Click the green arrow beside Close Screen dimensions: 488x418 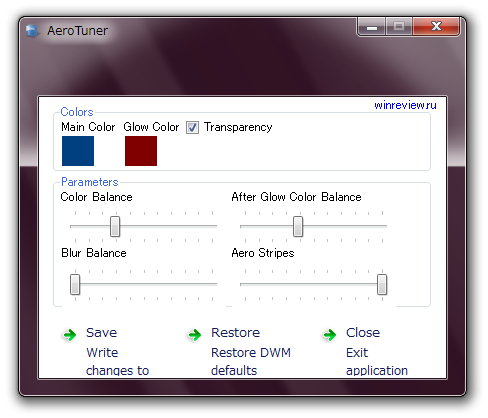click(330, 335)
